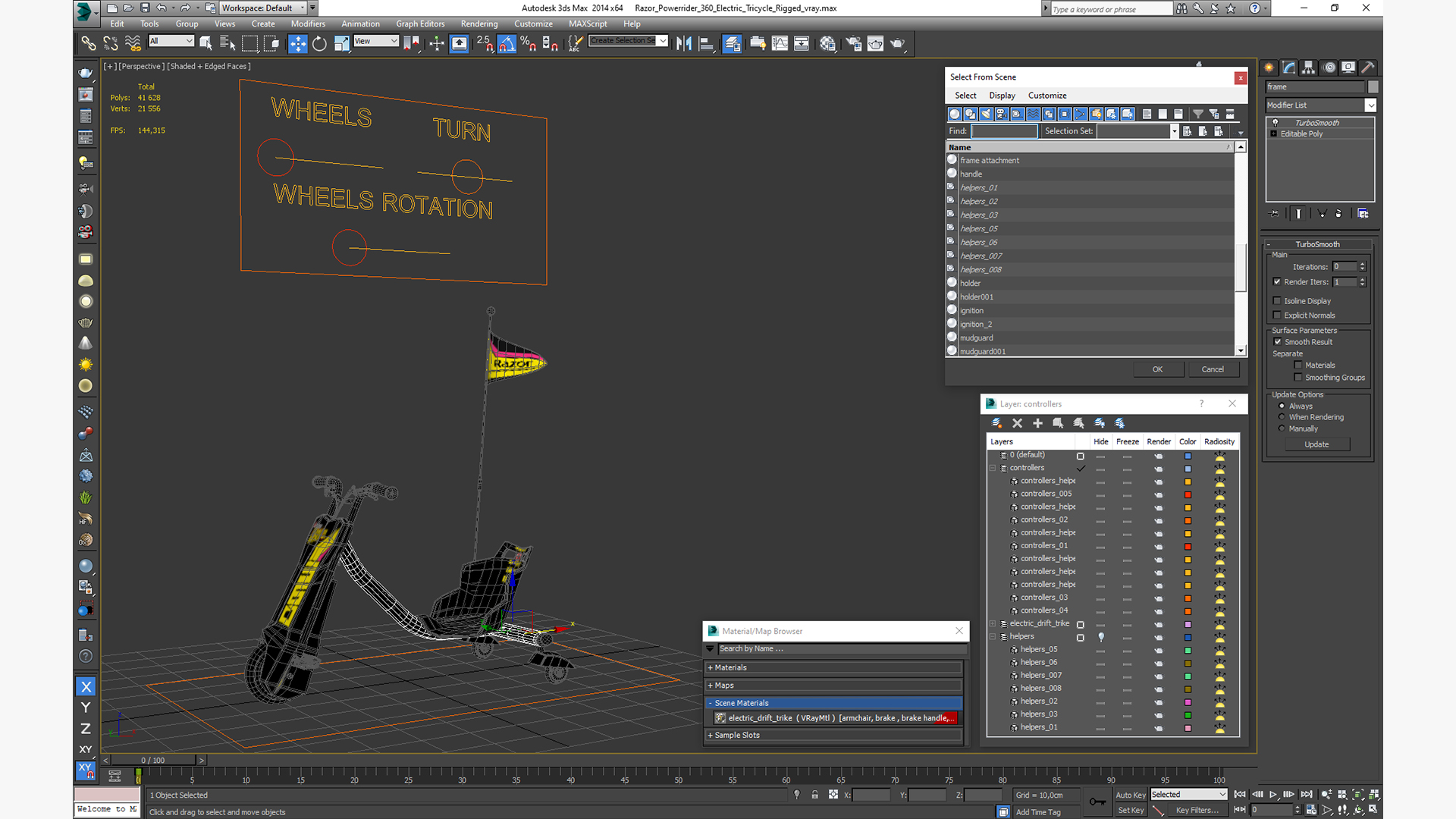Image resolution: width=1456 pixels, height=819 pixels.
Task: Click the Key Filters button
Action: click(x=1197, y=811)
